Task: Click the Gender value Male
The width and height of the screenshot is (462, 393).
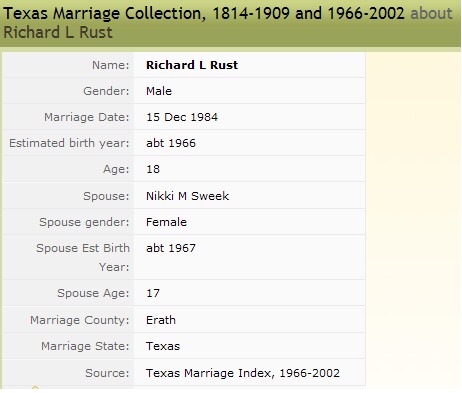Action: coord(159,91)
